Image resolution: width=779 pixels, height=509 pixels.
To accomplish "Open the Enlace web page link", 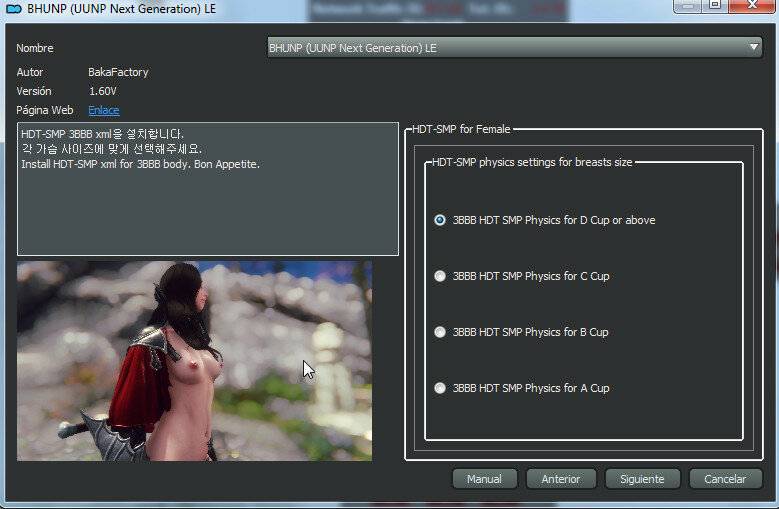I will [x=104, y=110].
